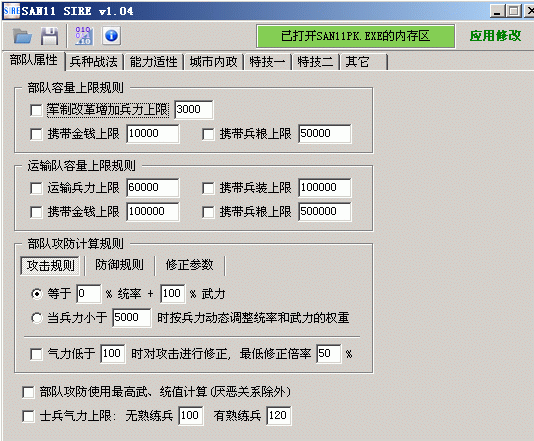Click the green 已打开SAN11PK.EXE的内存区 status button
Image resolution: width=534 pixels, height=441 pixels.
pos(356,36)
